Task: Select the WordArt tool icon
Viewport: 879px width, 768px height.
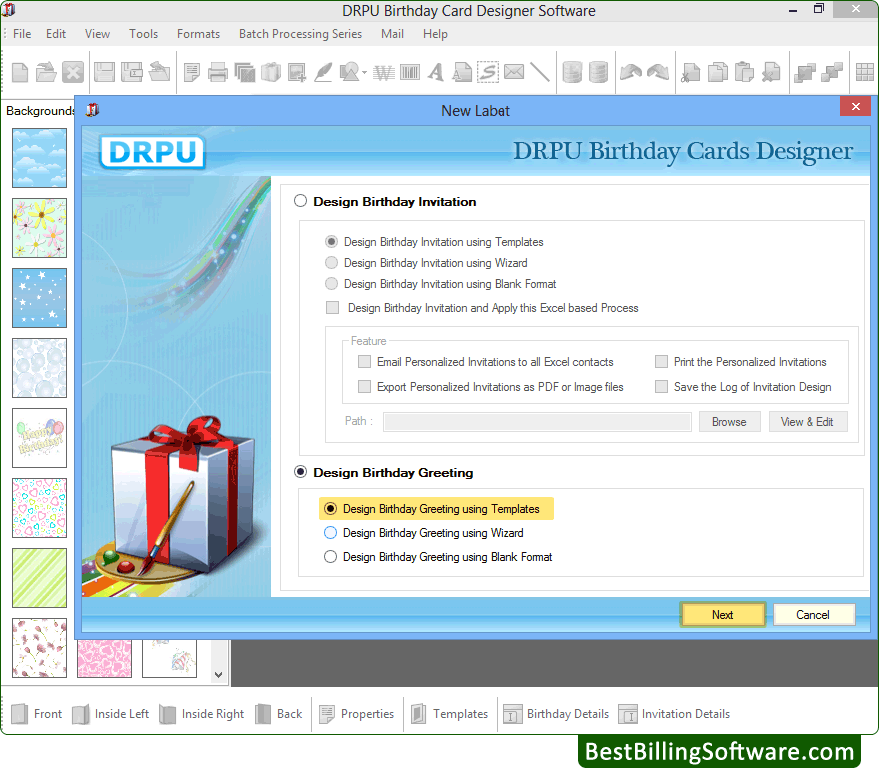Action: [384, 72]
